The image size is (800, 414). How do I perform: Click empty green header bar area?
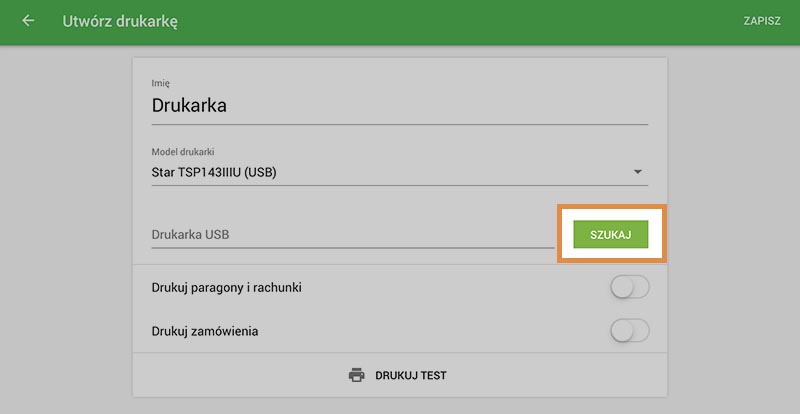click(450, 21)
